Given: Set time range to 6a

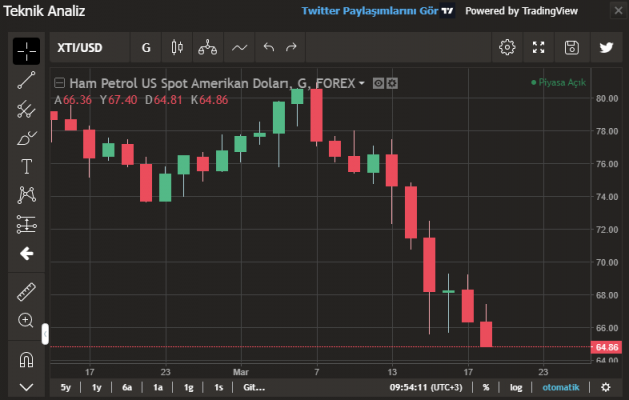Looking at the screenshot, I should 127,388.
